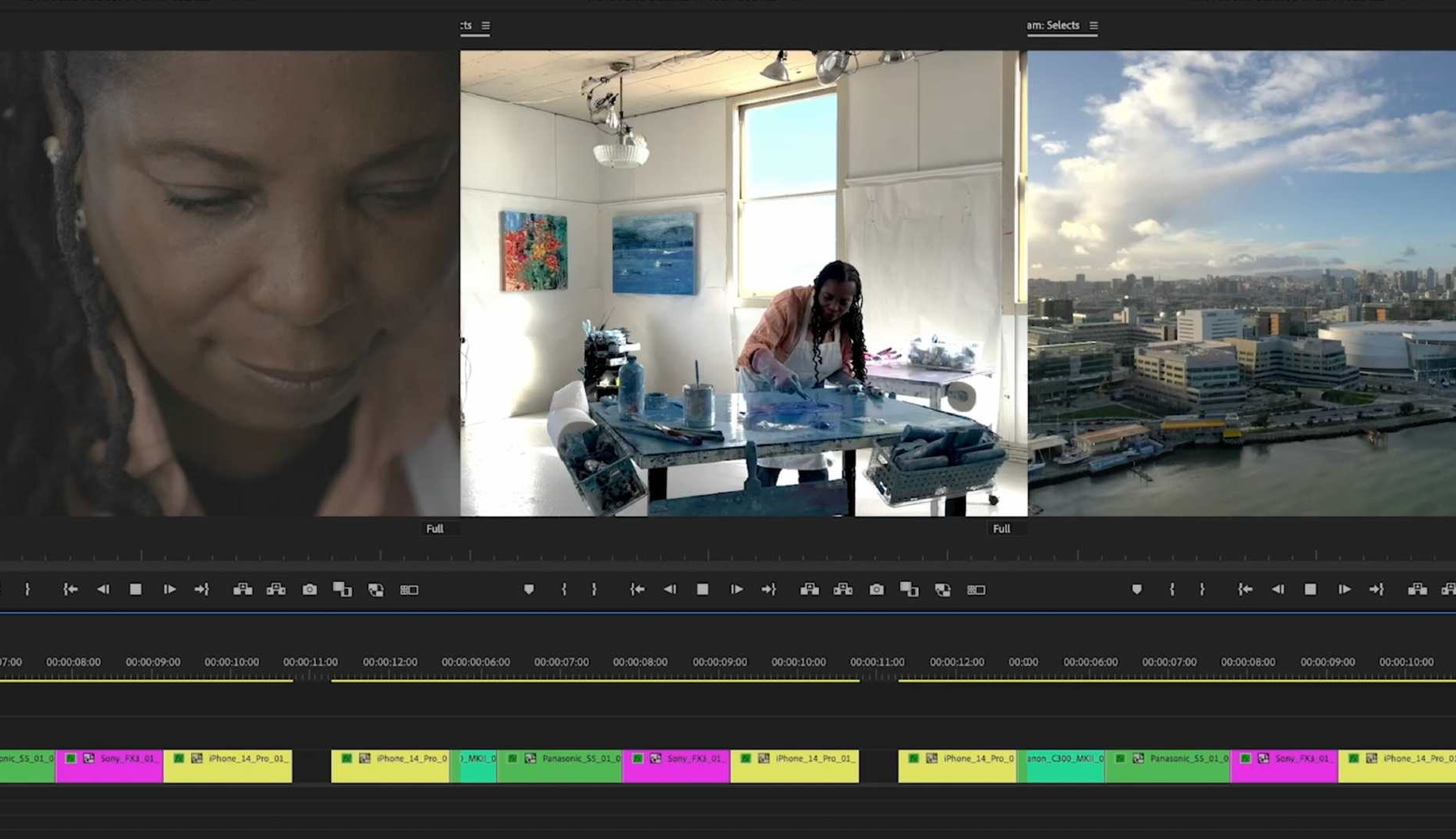Image resolution: width=1456 pixels, height=839 pixels.
Task: Stop playback in the left monitor
Action: click(136, 590)
